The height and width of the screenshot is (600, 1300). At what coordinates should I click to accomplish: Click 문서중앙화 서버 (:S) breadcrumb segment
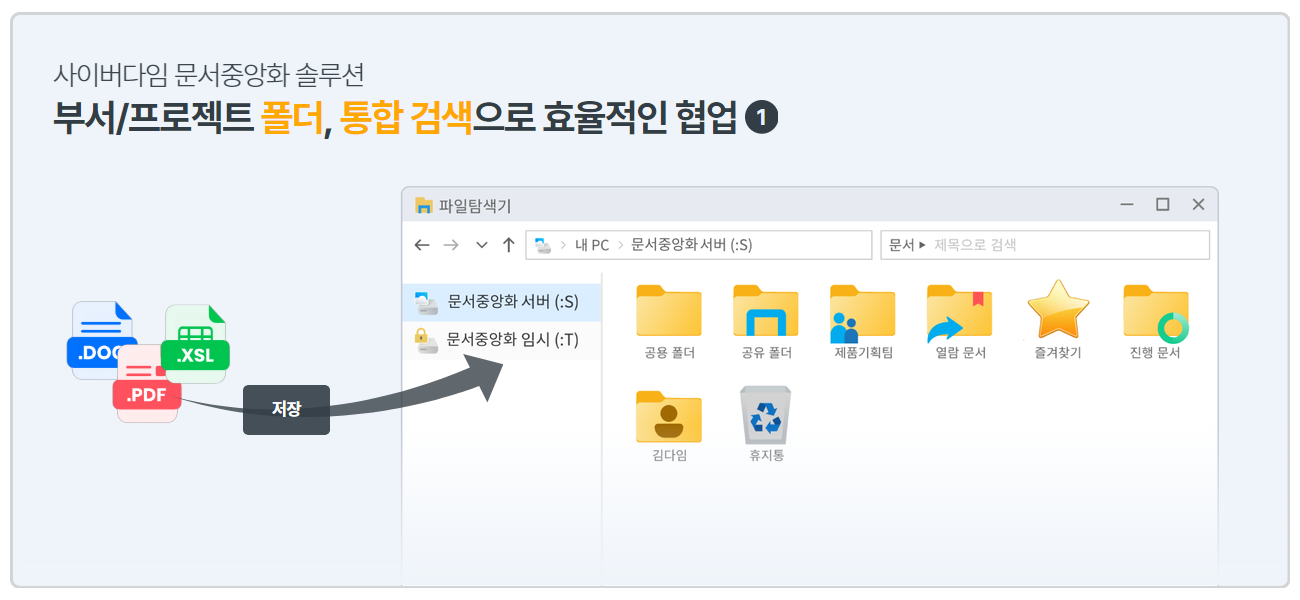pos(692,245)
